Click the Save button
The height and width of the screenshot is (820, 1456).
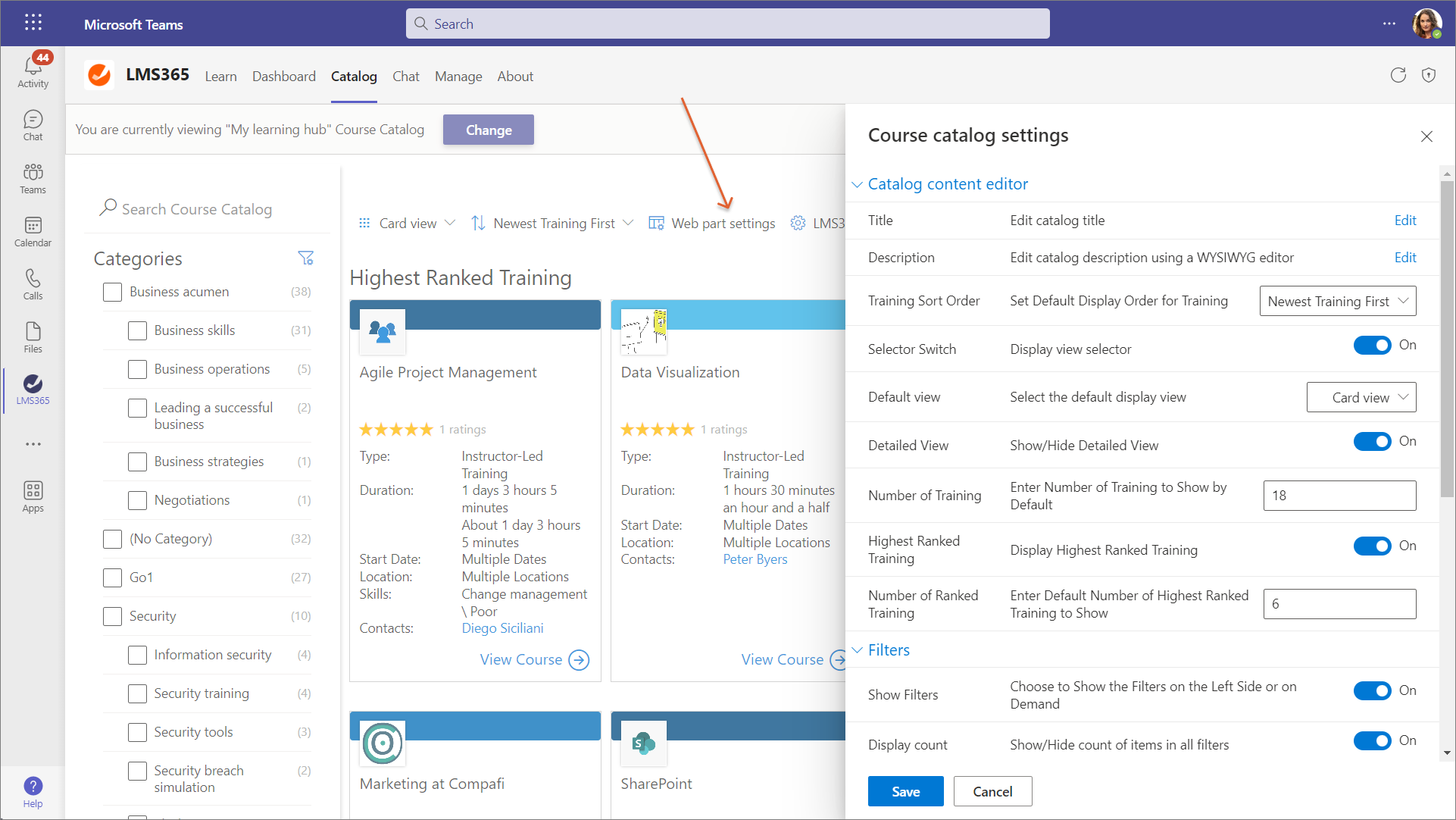tap(905, 791)
